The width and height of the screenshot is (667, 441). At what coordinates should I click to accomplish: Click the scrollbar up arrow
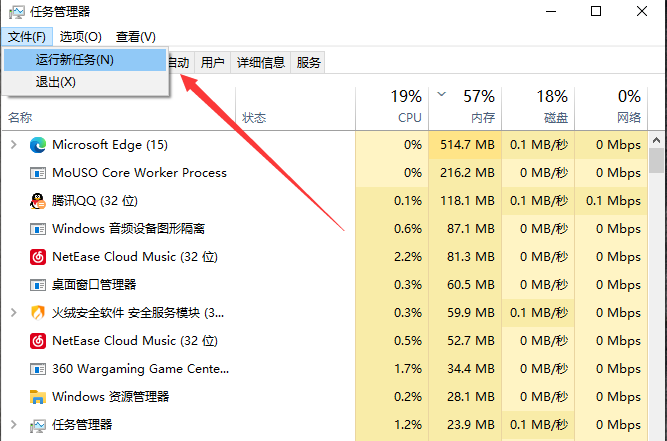(656, 140)
